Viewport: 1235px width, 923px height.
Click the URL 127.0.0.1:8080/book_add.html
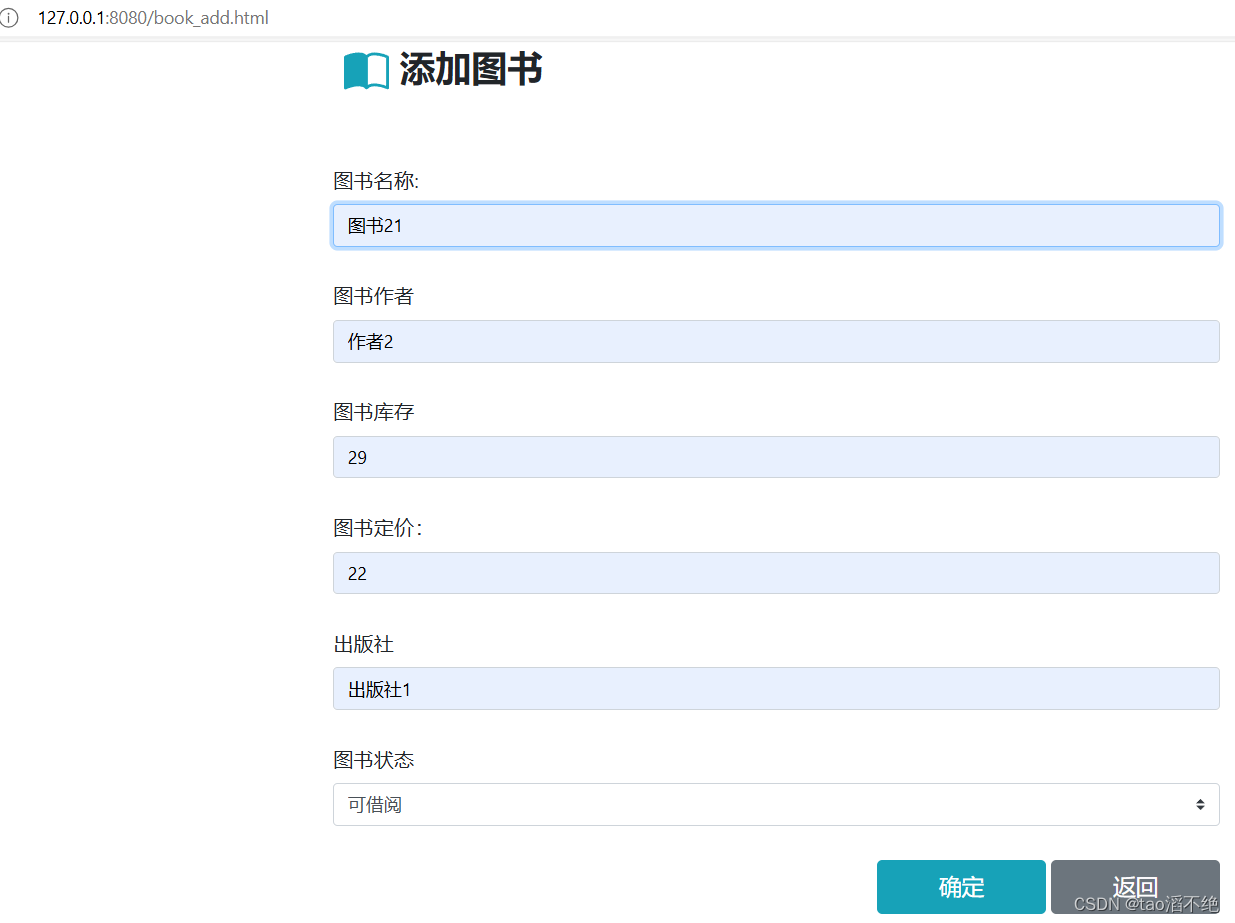153,18
